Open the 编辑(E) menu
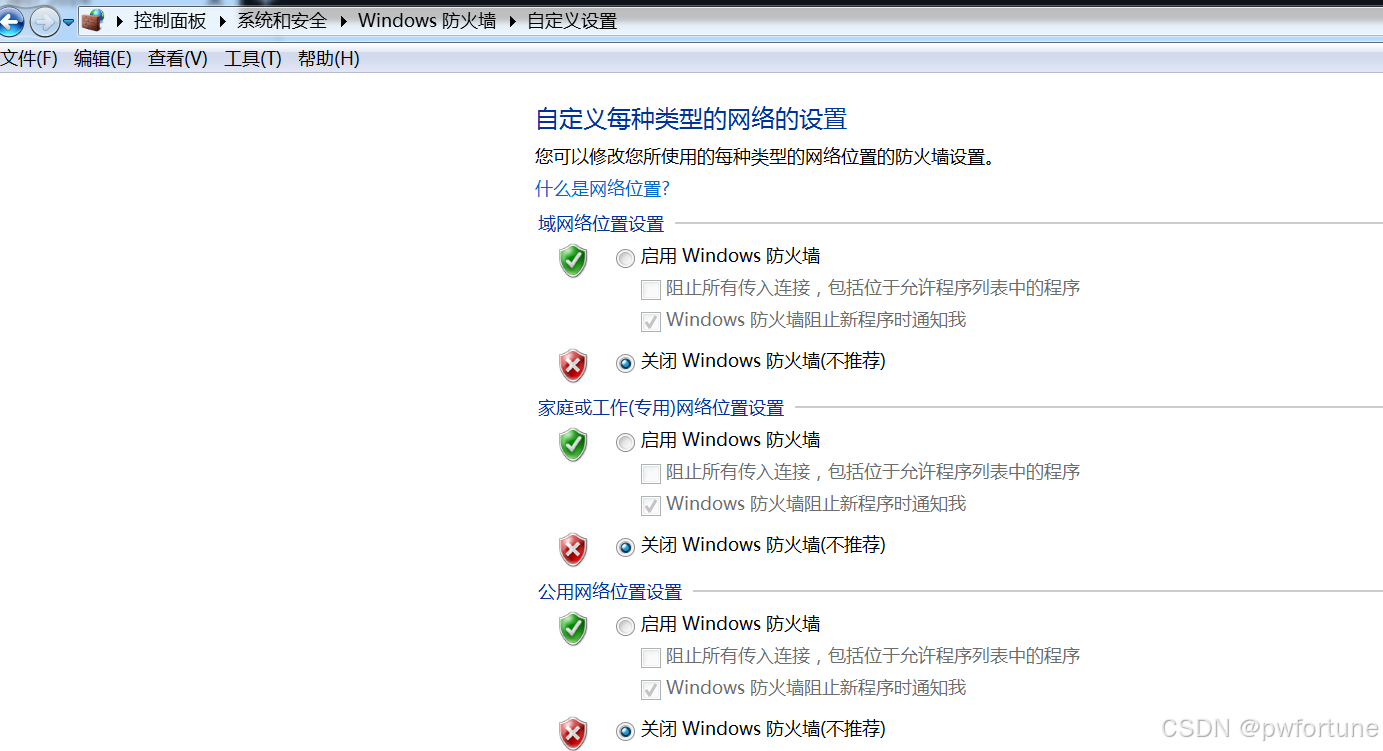Viewport: 1383px width, 751px height. tap(103, 59)
